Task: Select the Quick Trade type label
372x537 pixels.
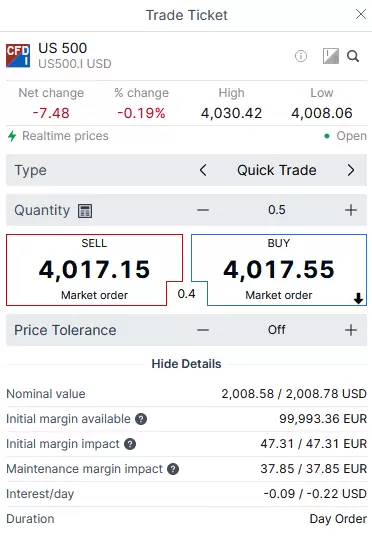Action: pyautogui.click(x=277, y=170)
